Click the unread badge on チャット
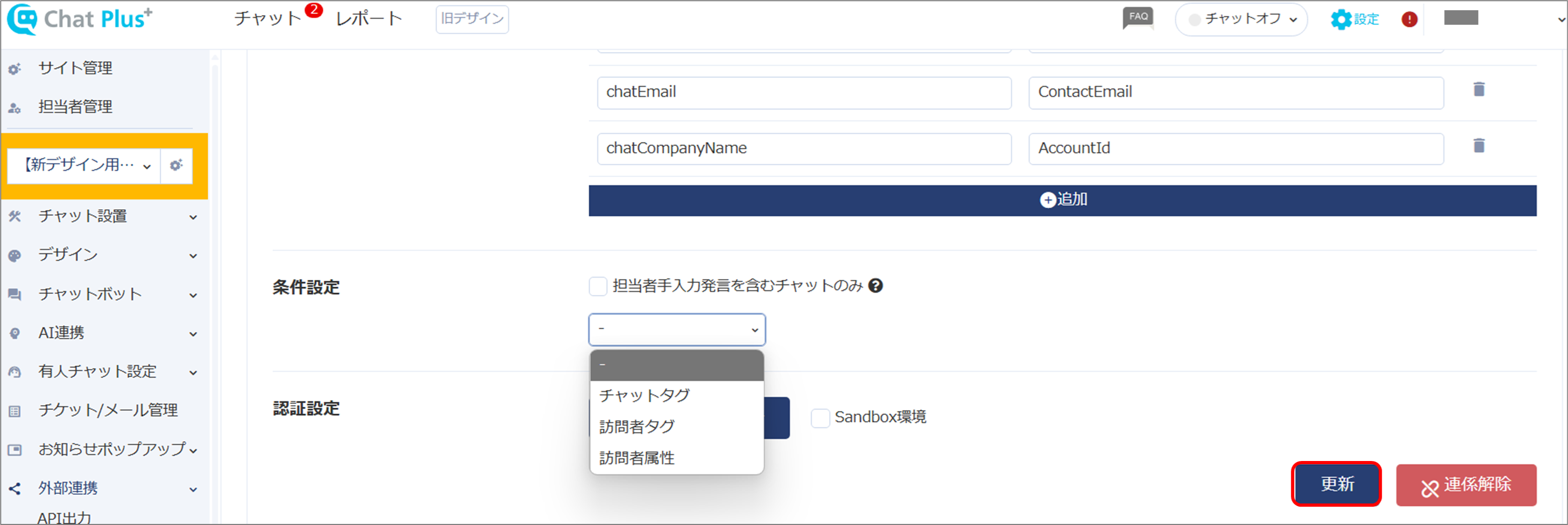The width and height of the screenshot is (1568, 525). [x=314, y=10]
